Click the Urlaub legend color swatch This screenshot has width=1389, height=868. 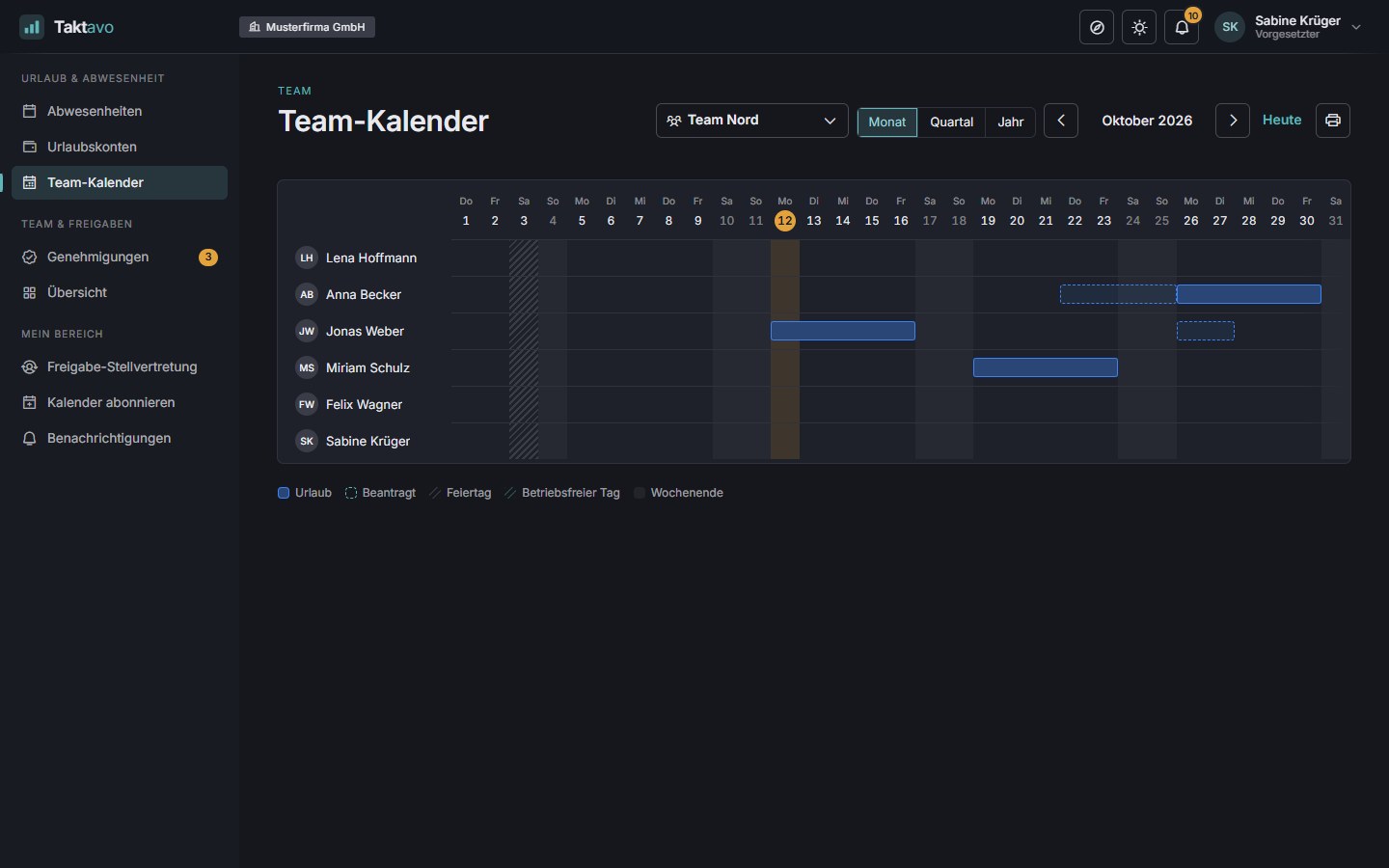pyautogui.click(x=284, y=493)
